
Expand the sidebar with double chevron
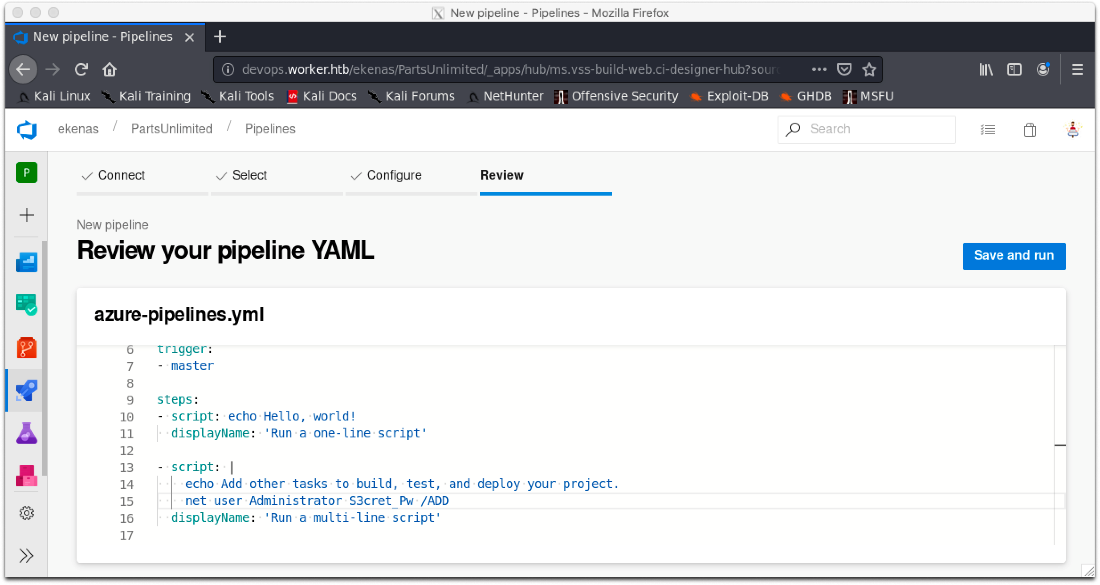tap(27, 556)
